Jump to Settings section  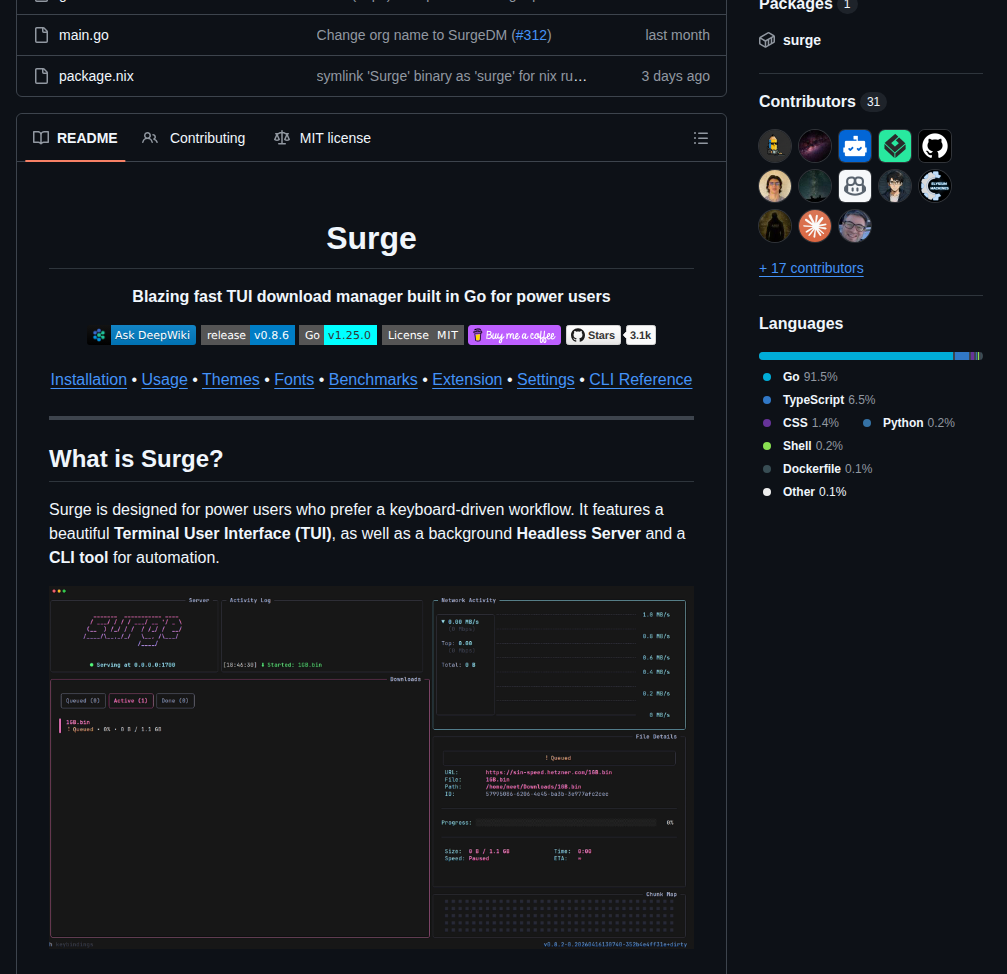[546, 379]
